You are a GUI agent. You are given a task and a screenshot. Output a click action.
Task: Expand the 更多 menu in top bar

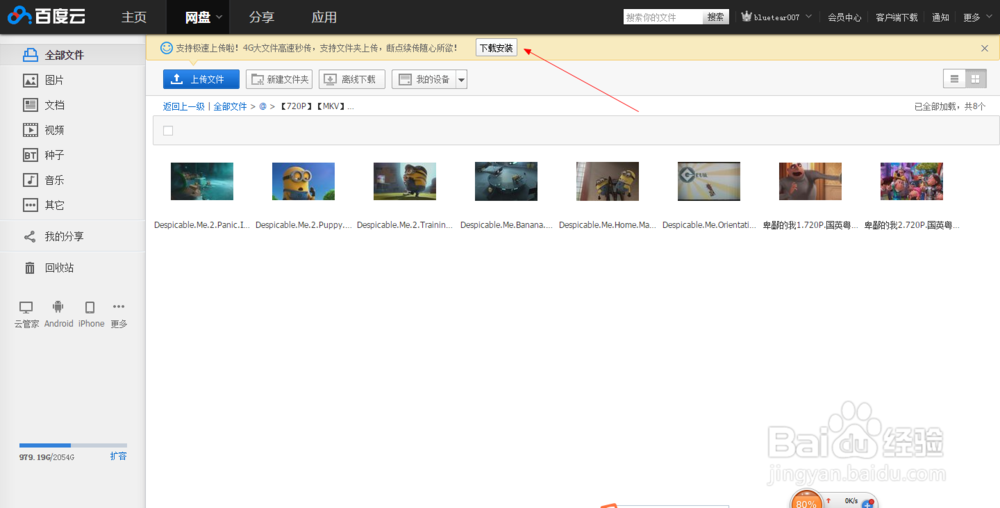(x=990, y=16)
